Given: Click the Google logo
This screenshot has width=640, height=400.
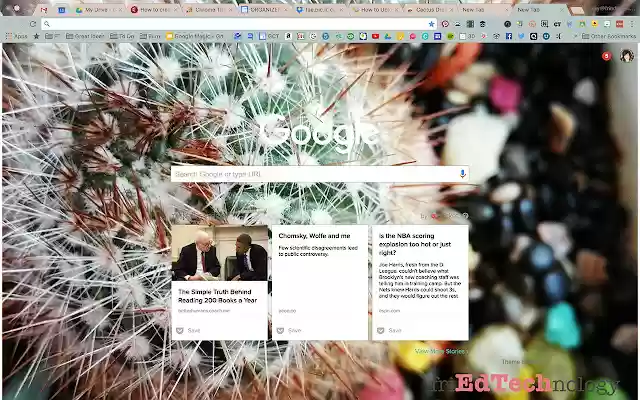Looking at the screenshot, I should click(319, 131).
